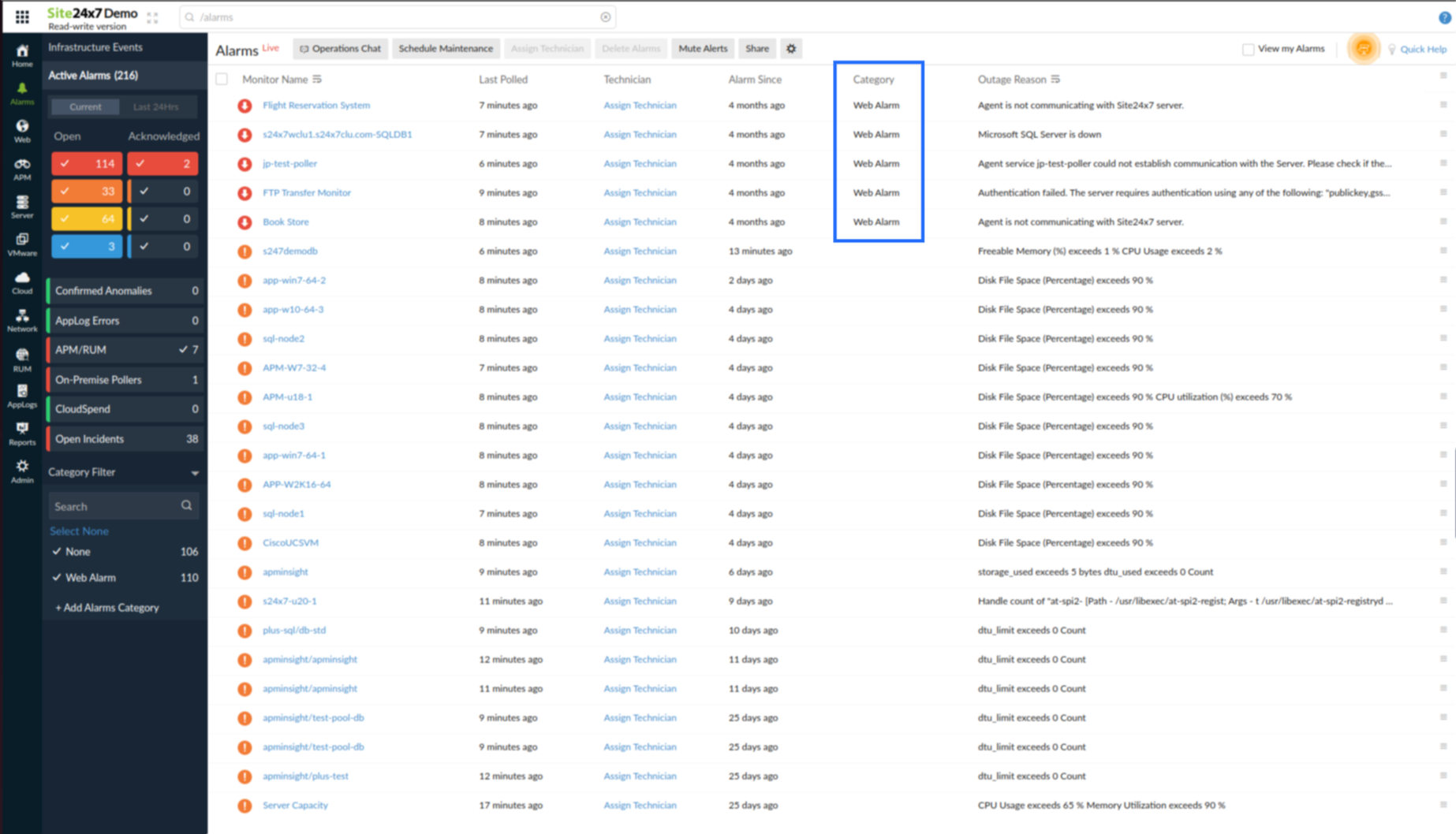The width and height of the screenshot is (1456, 834).
Task: Uncheck the Web Alarm category filter
Action: [57, 578]
